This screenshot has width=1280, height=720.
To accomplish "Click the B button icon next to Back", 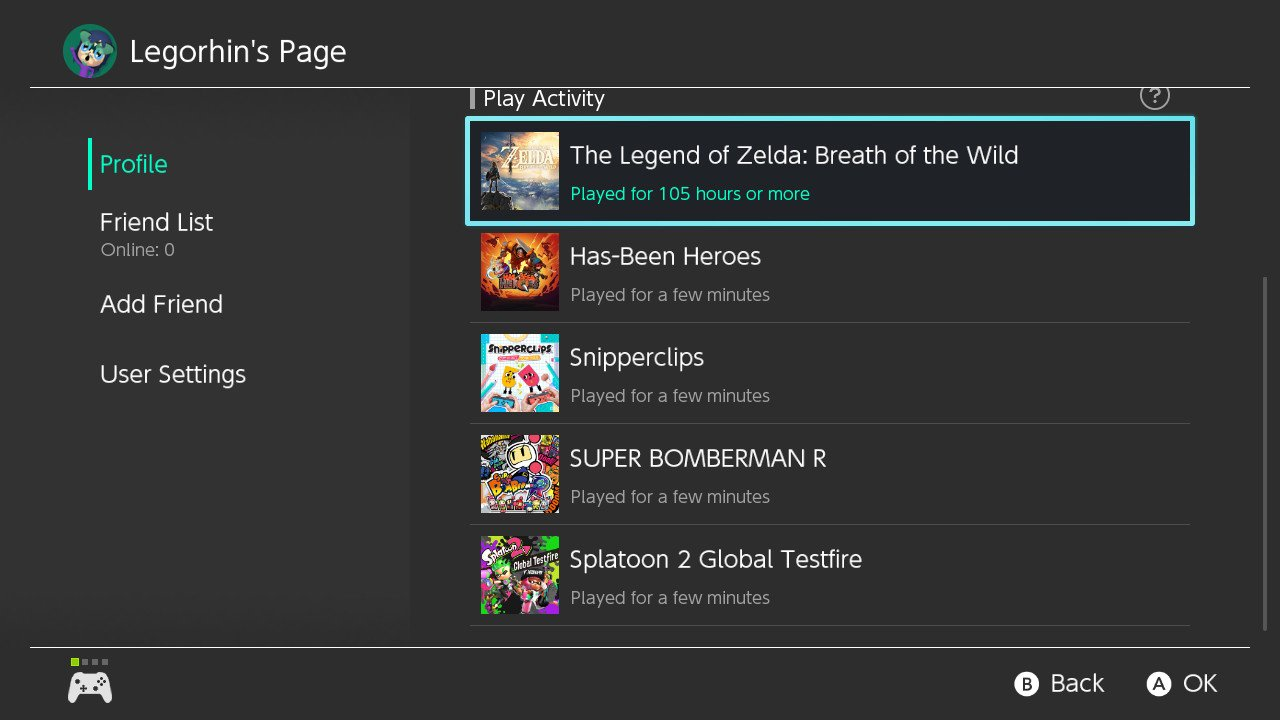I will tap(1027, 684).
